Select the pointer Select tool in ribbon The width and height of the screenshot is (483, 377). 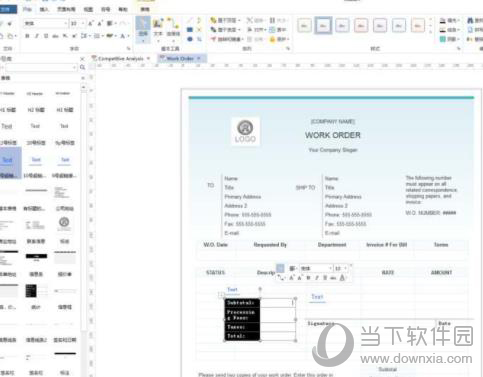(x=143, y=29)
